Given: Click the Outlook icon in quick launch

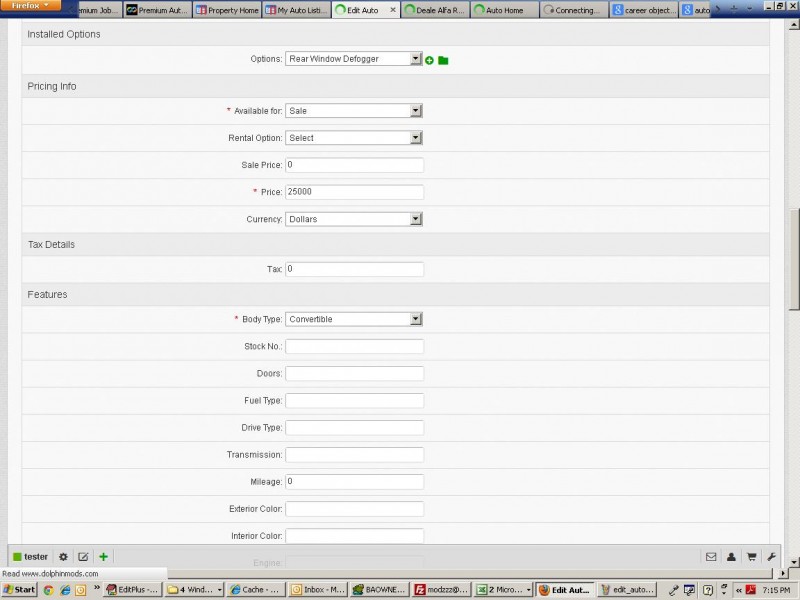Looking at the screenshot, I should pyautogui.click(x=81, y=590).
